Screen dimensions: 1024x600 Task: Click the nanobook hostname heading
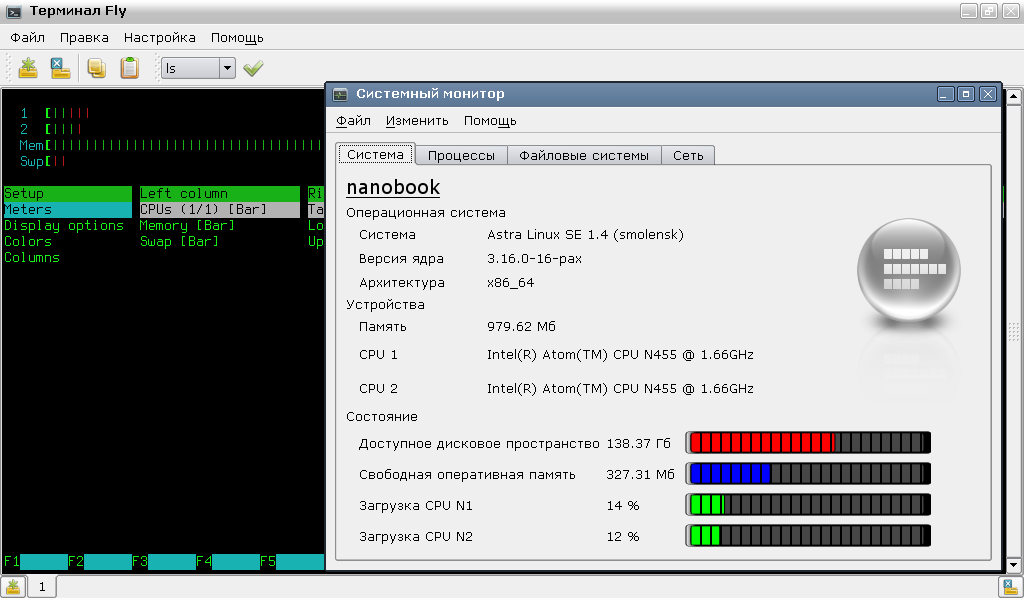(393, 187)
